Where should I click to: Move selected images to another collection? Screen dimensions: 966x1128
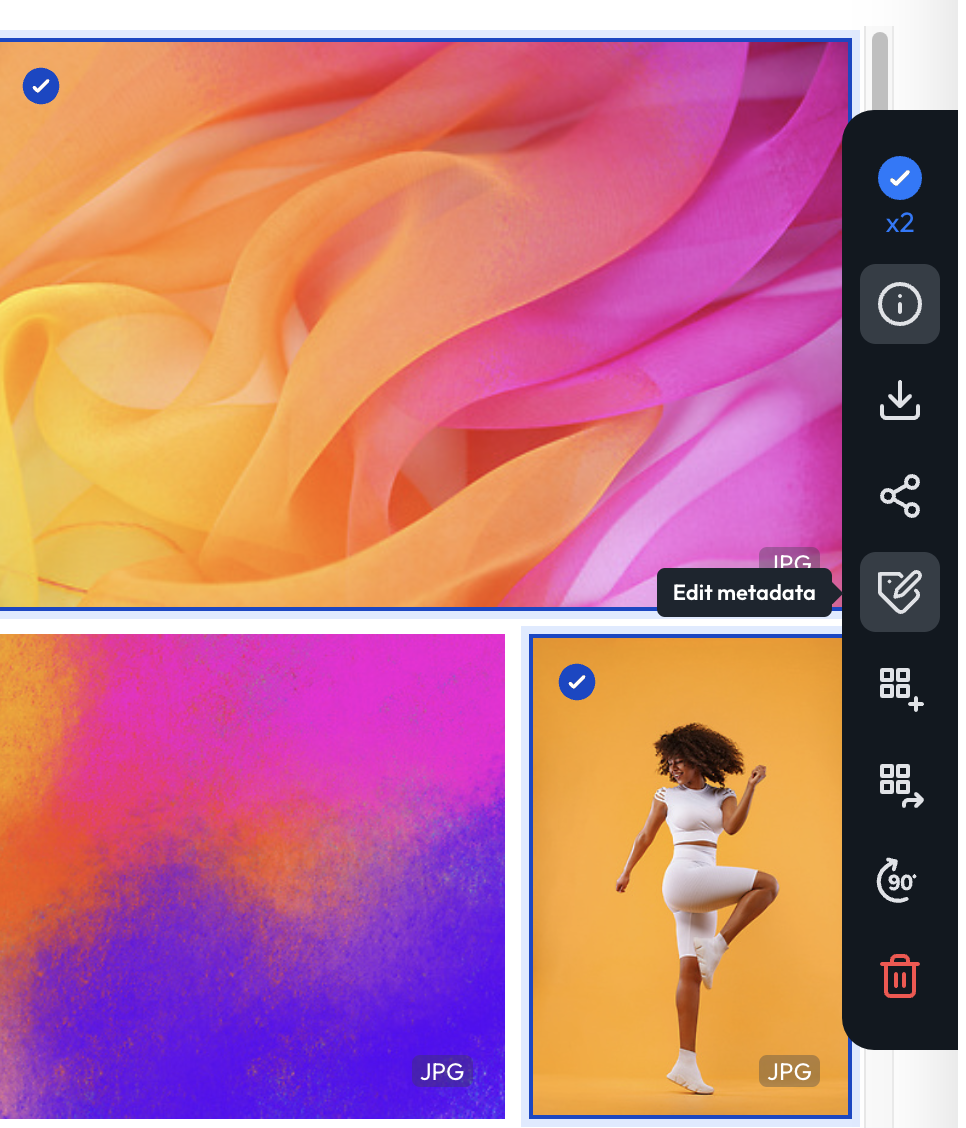[x=899, y=784]
